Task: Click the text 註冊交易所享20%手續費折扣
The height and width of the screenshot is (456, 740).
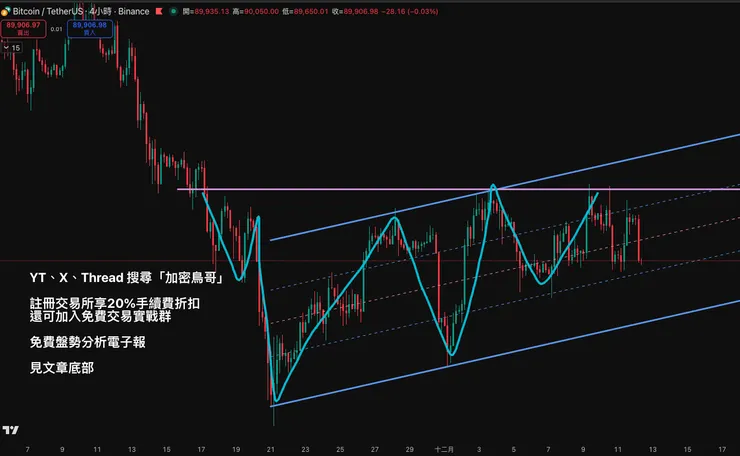Action: [x=115, y=303]
